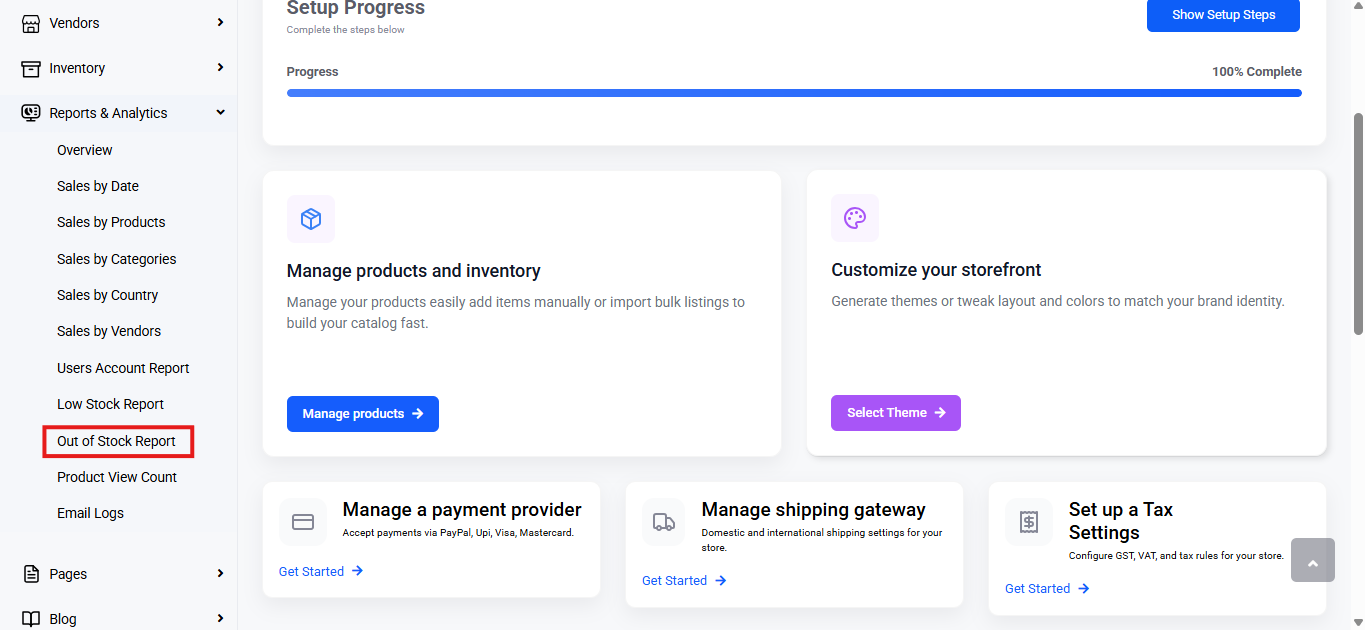Click the tax receipt dollar icon

coord(1029,522)
